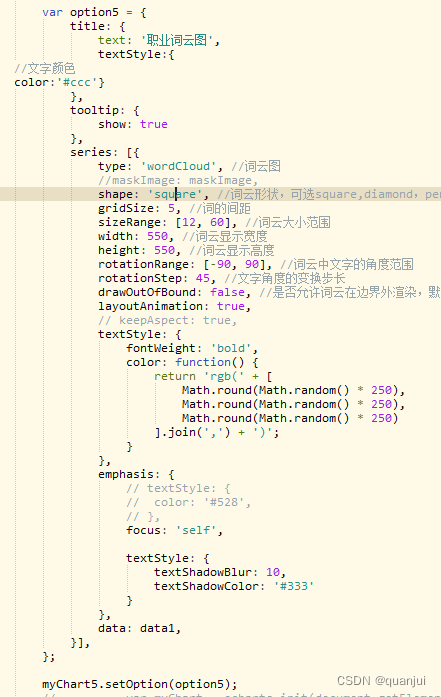Image resolution: width=441 pixels, height=697 pixels.
Task: Click the 'series' property name
Action: (x=91, y=152)
